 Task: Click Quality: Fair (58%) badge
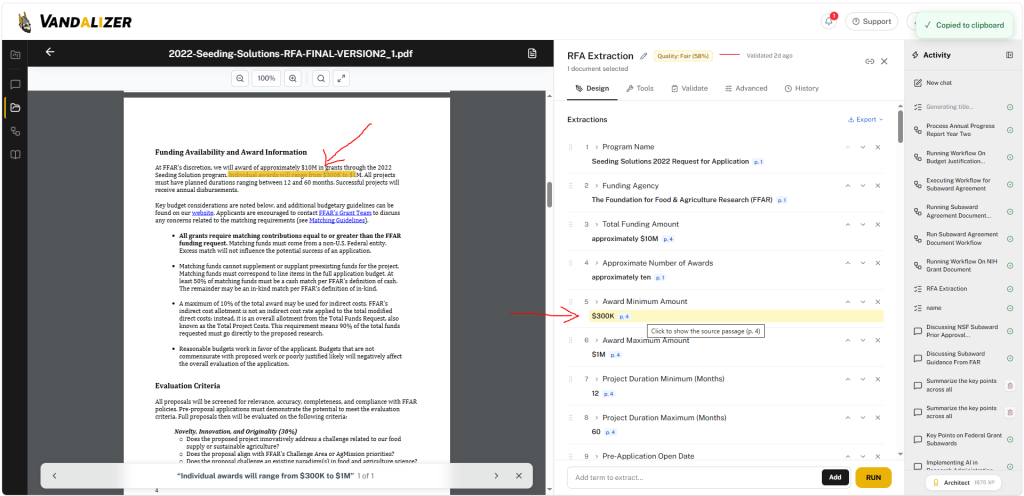(x=683, y=56)
